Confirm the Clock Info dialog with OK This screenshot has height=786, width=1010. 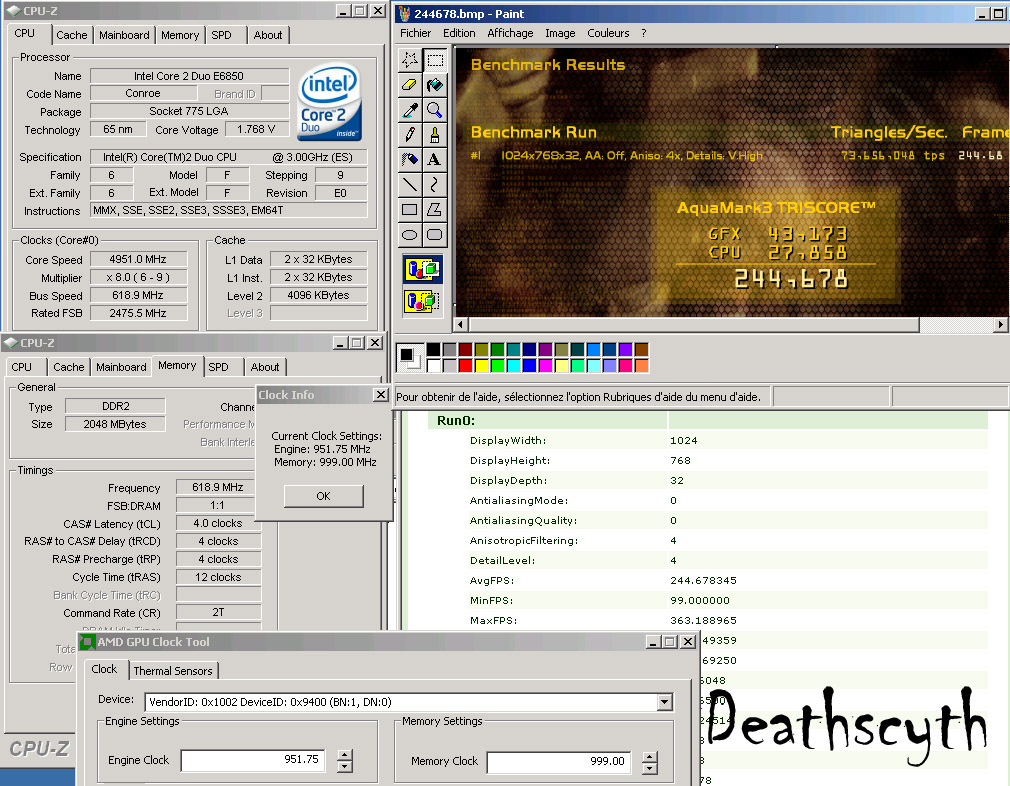point(323,496)
